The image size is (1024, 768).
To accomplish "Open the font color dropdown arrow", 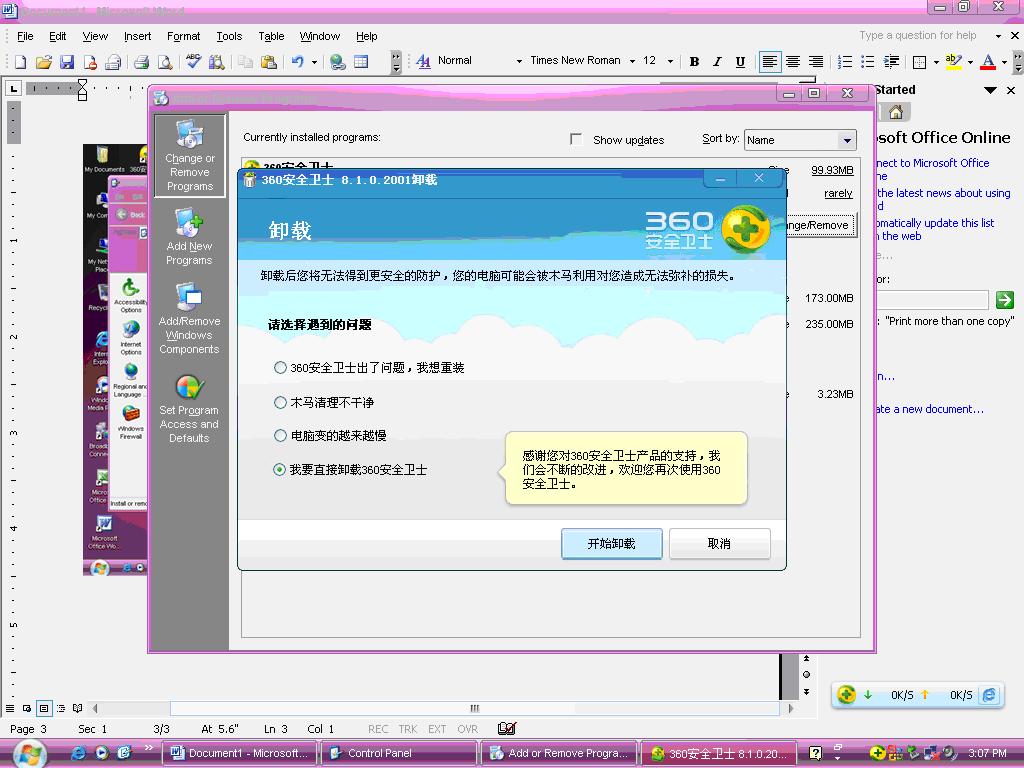I will pyautogui.click(x=1004, y=62).
